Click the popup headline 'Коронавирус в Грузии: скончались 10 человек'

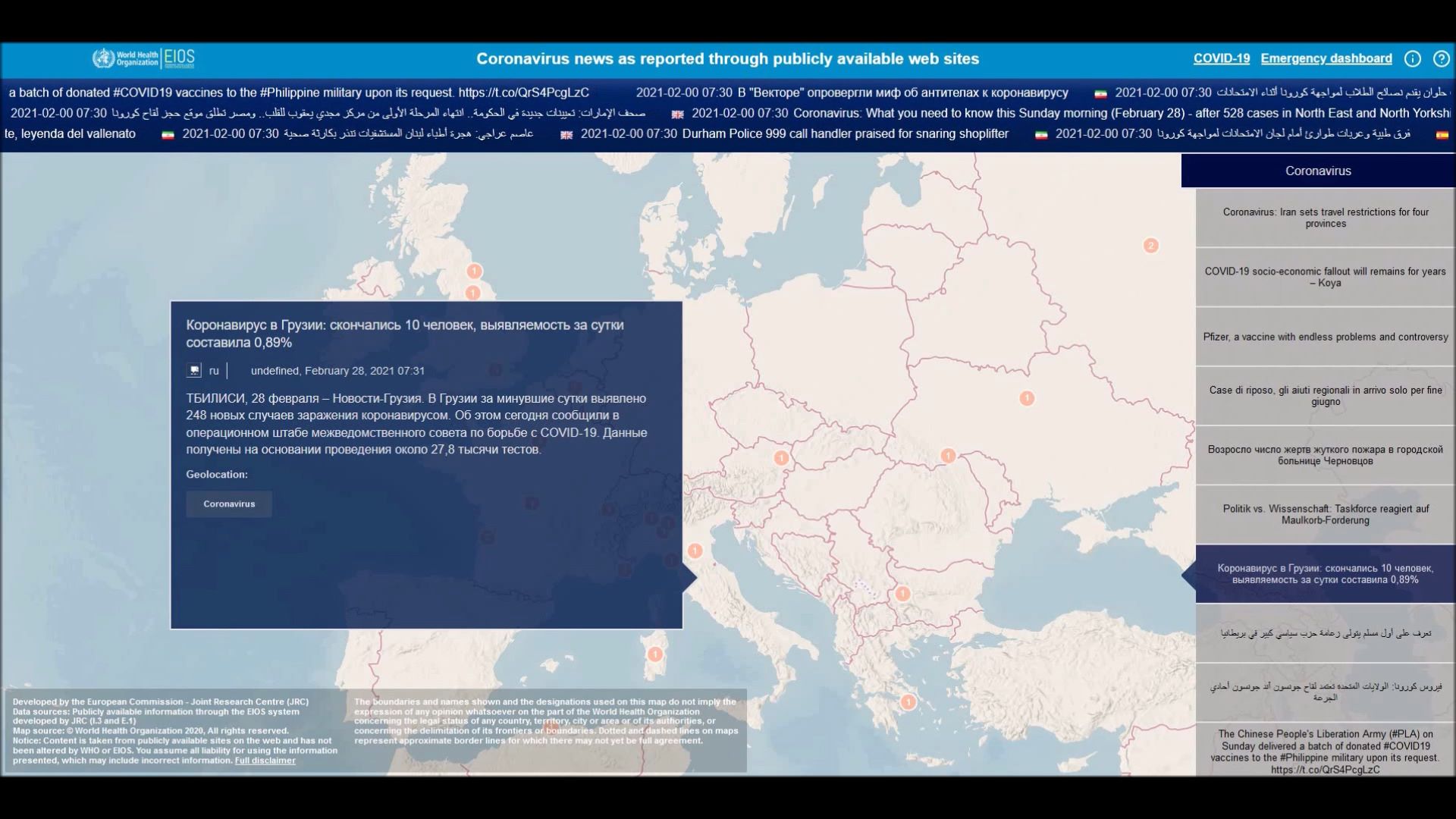pyautogui.click(x=405, y=334)
